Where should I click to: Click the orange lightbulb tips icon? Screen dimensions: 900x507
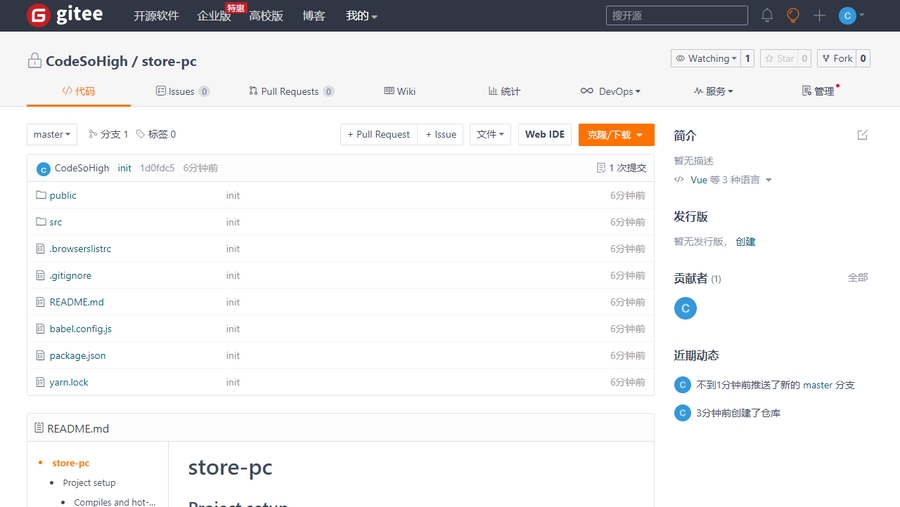click(793, 16)
